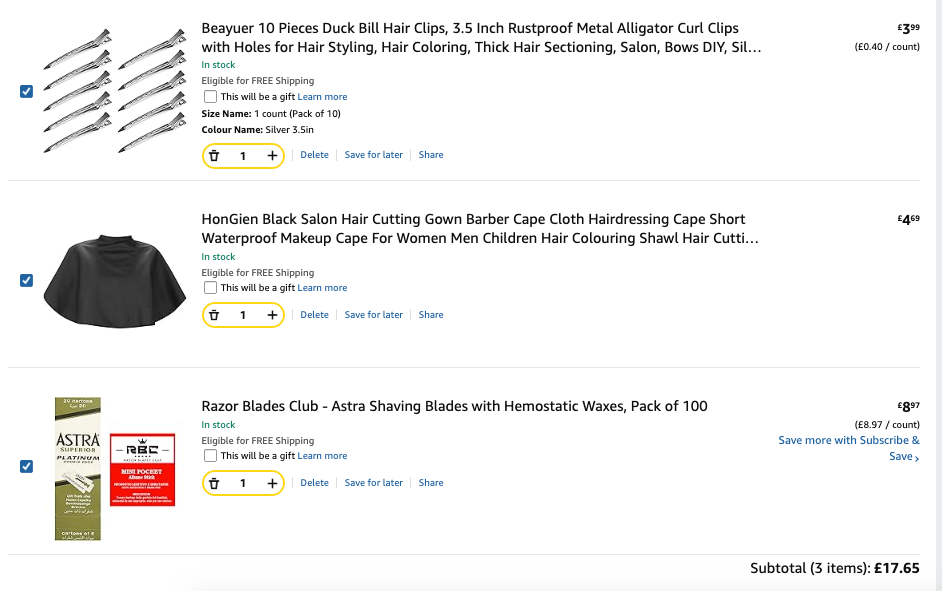Uncheck the HonGien cape selection checkbox

pyautogui.click(x=26, y=280)
